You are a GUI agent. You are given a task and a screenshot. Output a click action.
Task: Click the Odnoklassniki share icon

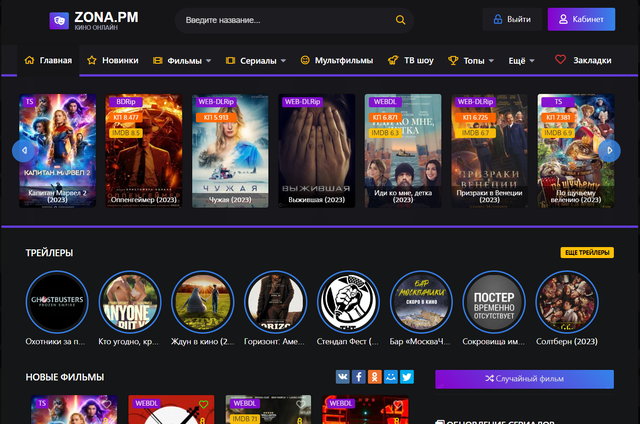pyautogui.click(x=375, y=377)
